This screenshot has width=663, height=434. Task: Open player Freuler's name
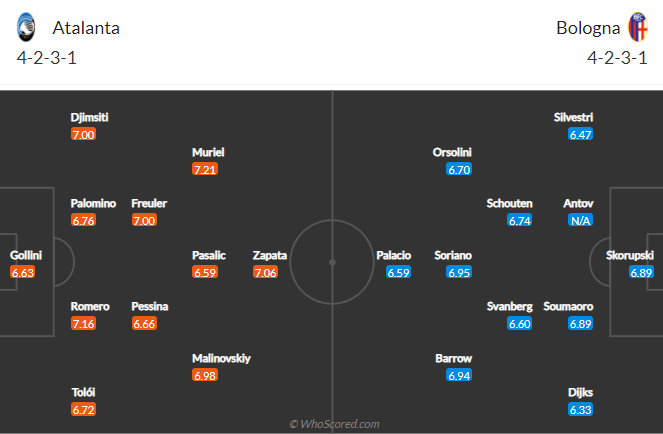point(149,203)
